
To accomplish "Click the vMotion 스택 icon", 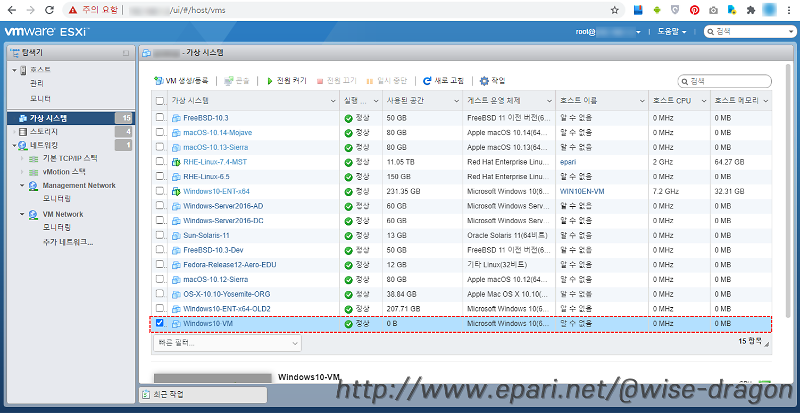I will (33, 172).
